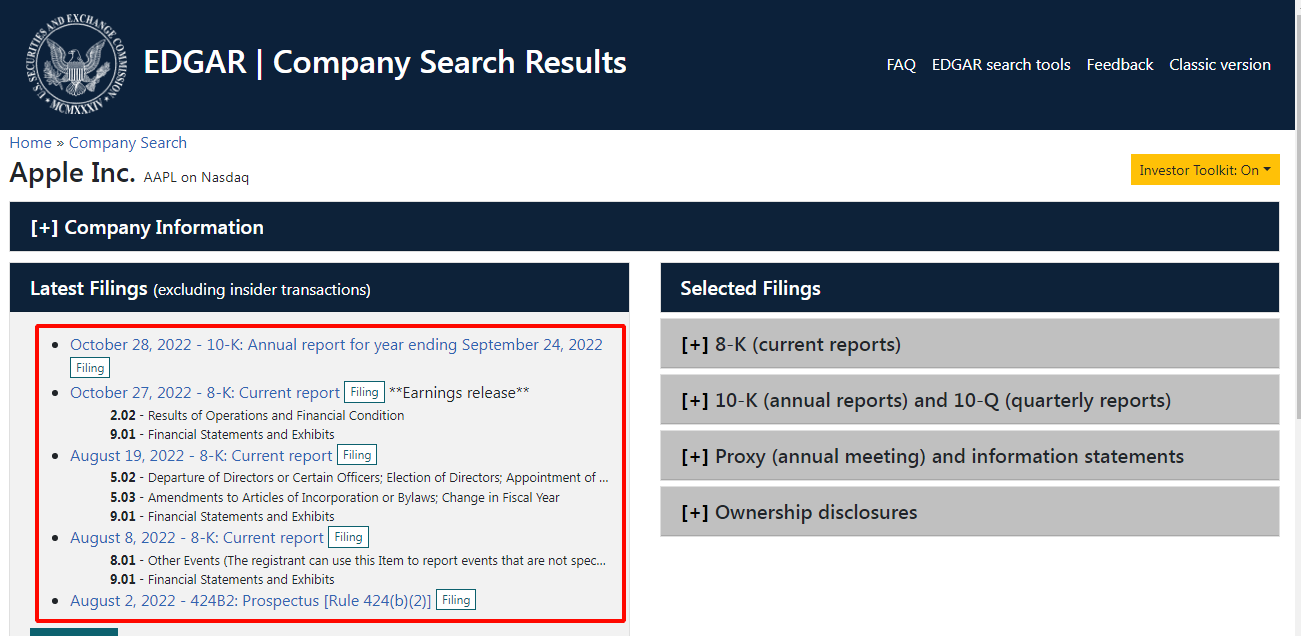Open Company Search breadcrumb link

[127, 143]
